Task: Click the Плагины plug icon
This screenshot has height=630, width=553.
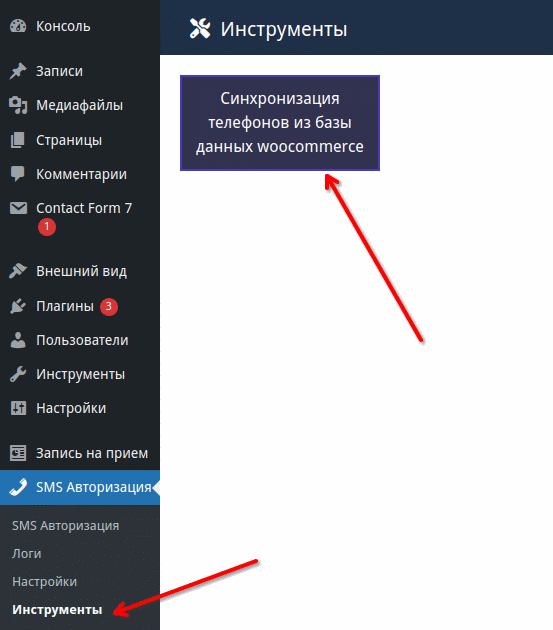Action: [x=18, y=306]
